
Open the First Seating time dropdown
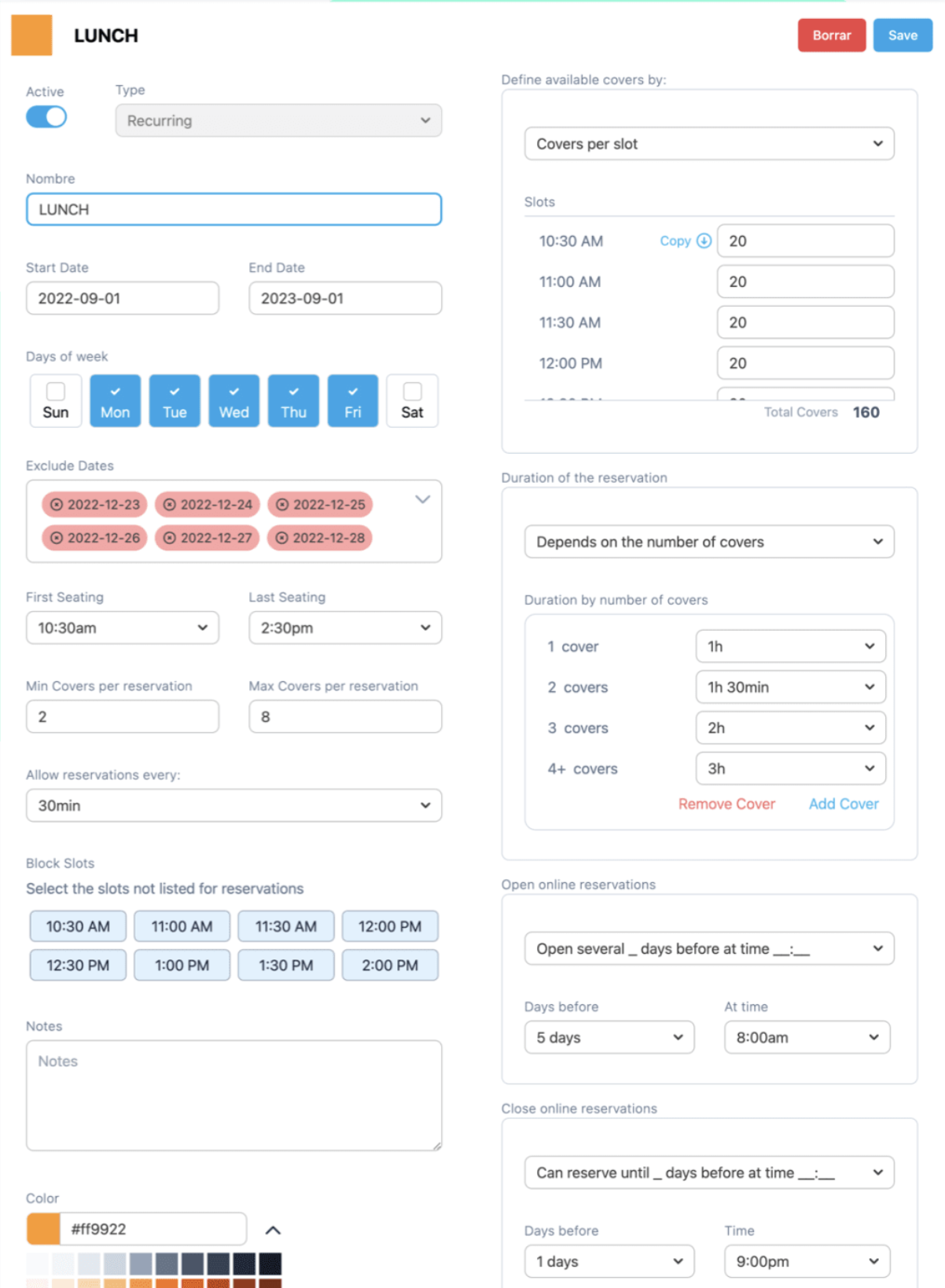(x=123, y=628)
